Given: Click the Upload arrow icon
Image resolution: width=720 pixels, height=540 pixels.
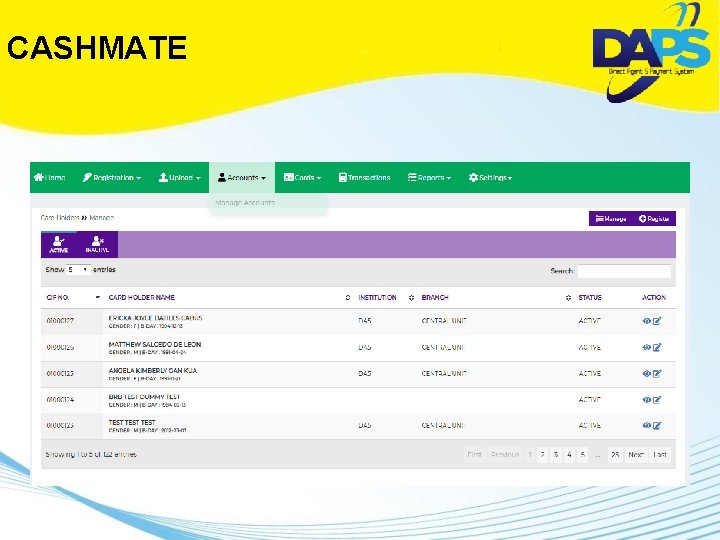Looking at the screenshot, I should click(163, 177).
